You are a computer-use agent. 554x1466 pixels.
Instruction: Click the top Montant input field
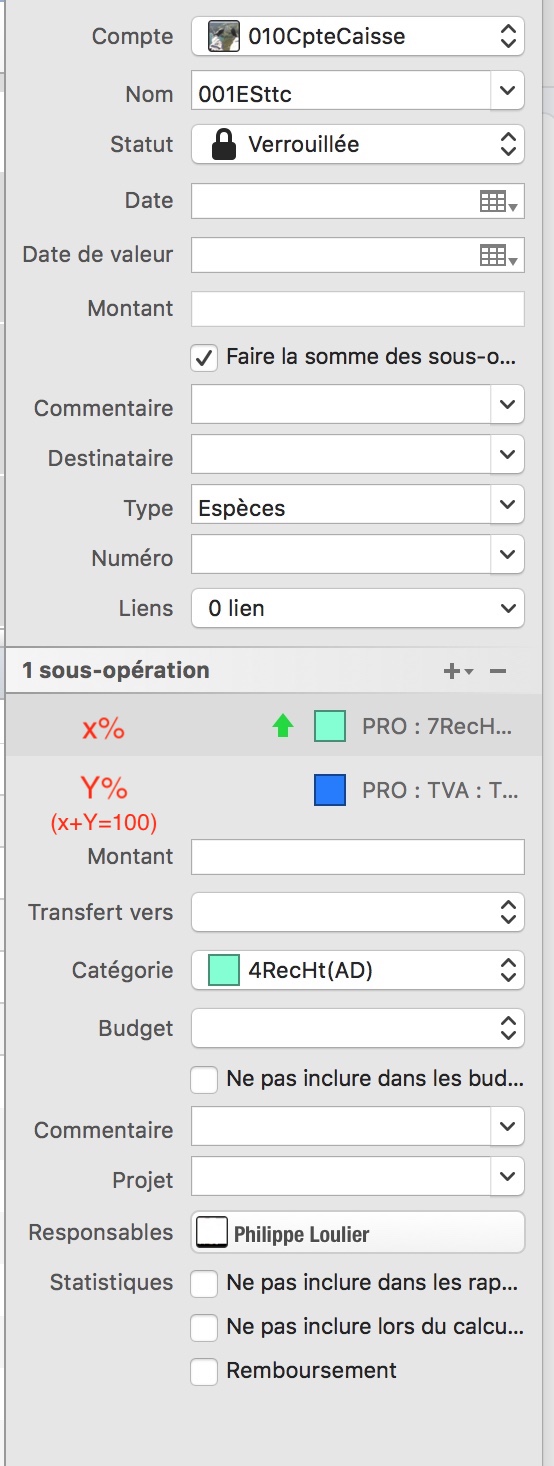358,308
